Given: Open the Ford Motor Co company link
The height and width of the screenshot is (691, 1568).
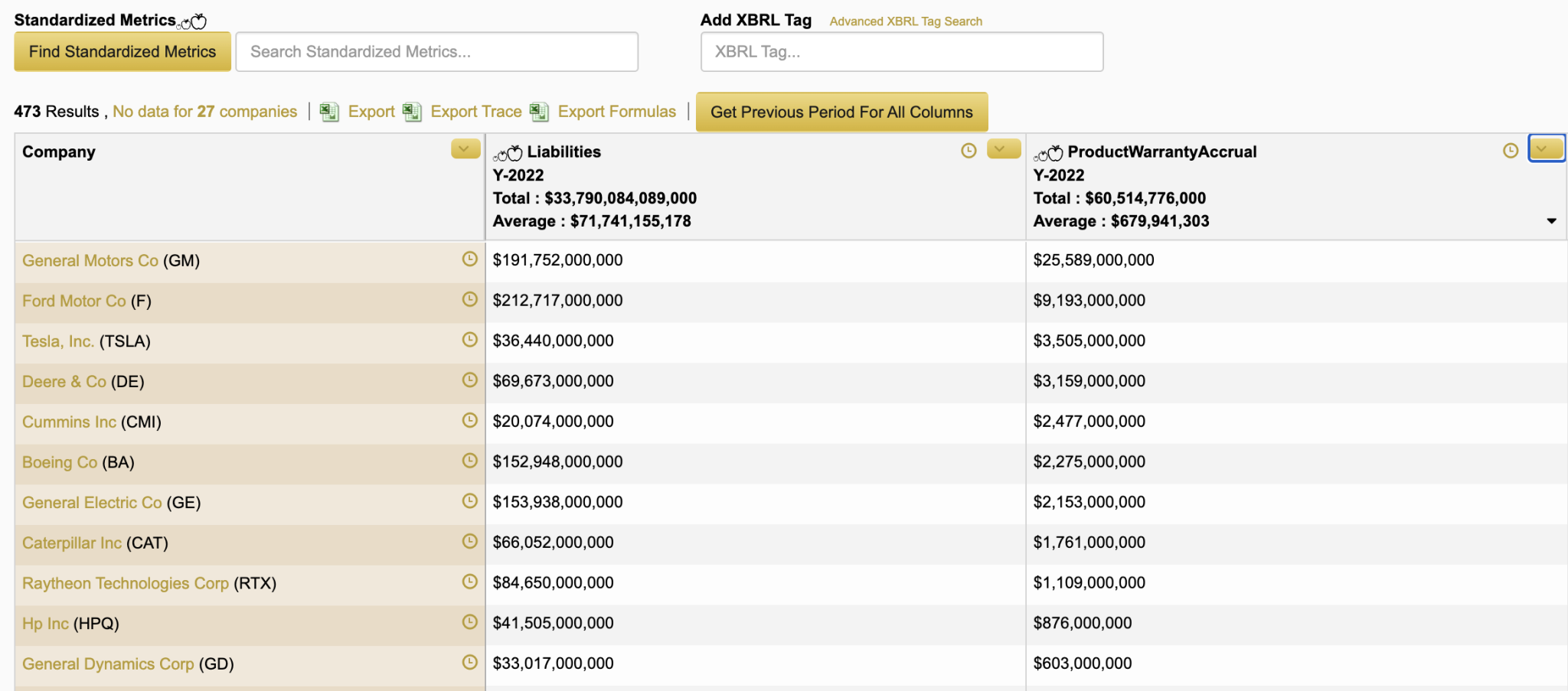Looking at the screenshot, I should (73, 301).
